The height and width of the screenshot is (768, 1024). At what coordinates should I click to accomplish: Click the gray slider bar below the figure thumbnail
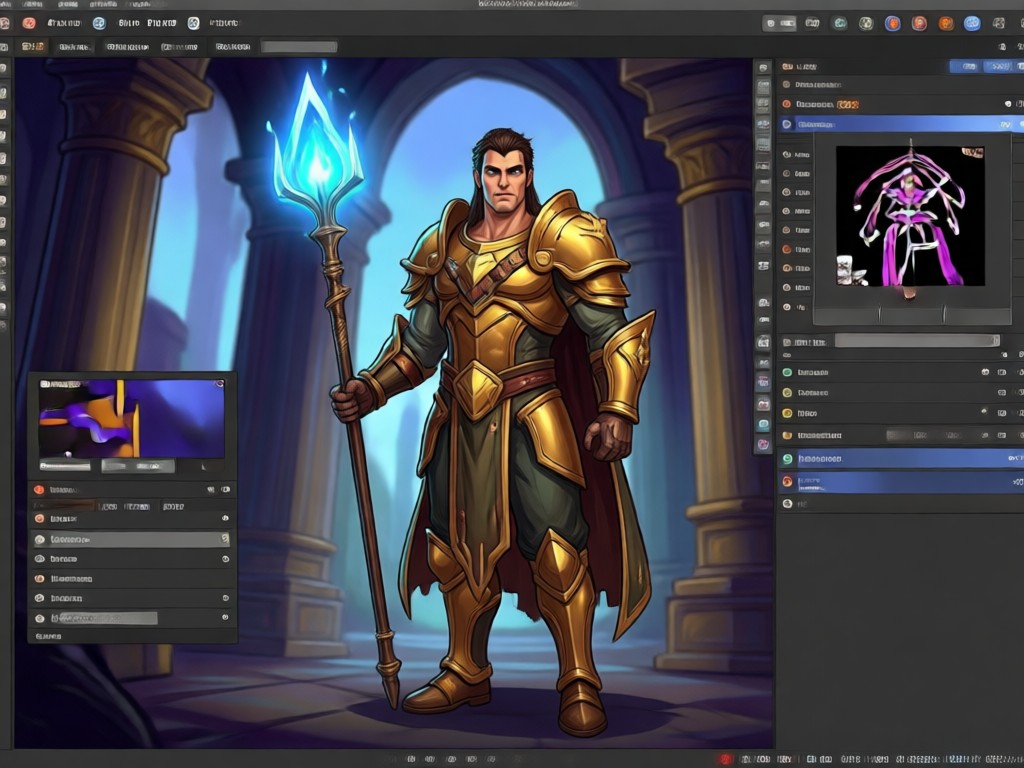[x=917, y=341]
